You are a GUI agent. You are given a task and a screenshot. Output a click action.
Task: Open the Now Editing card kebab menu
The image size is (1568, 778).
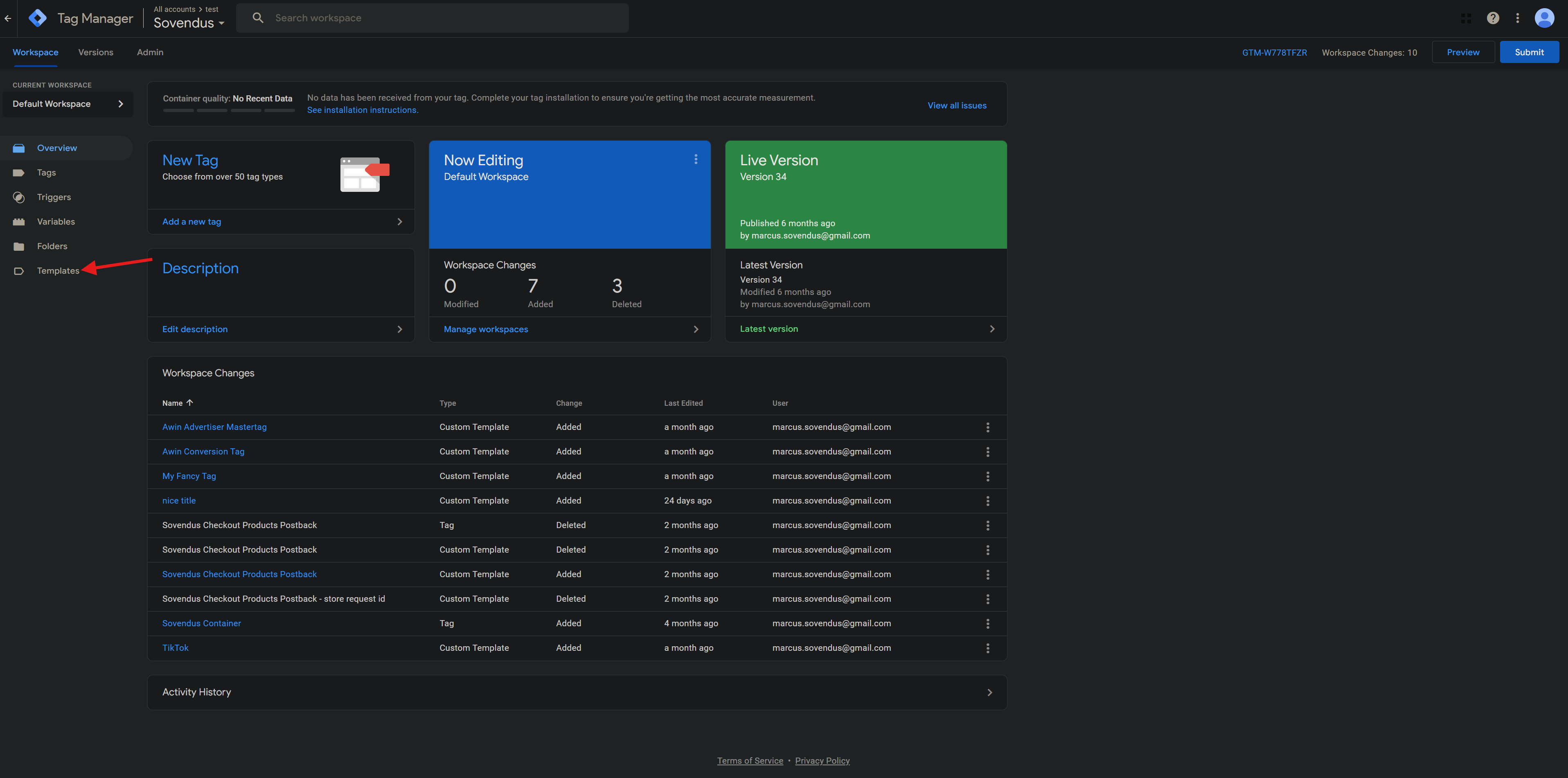click(696, 160)
